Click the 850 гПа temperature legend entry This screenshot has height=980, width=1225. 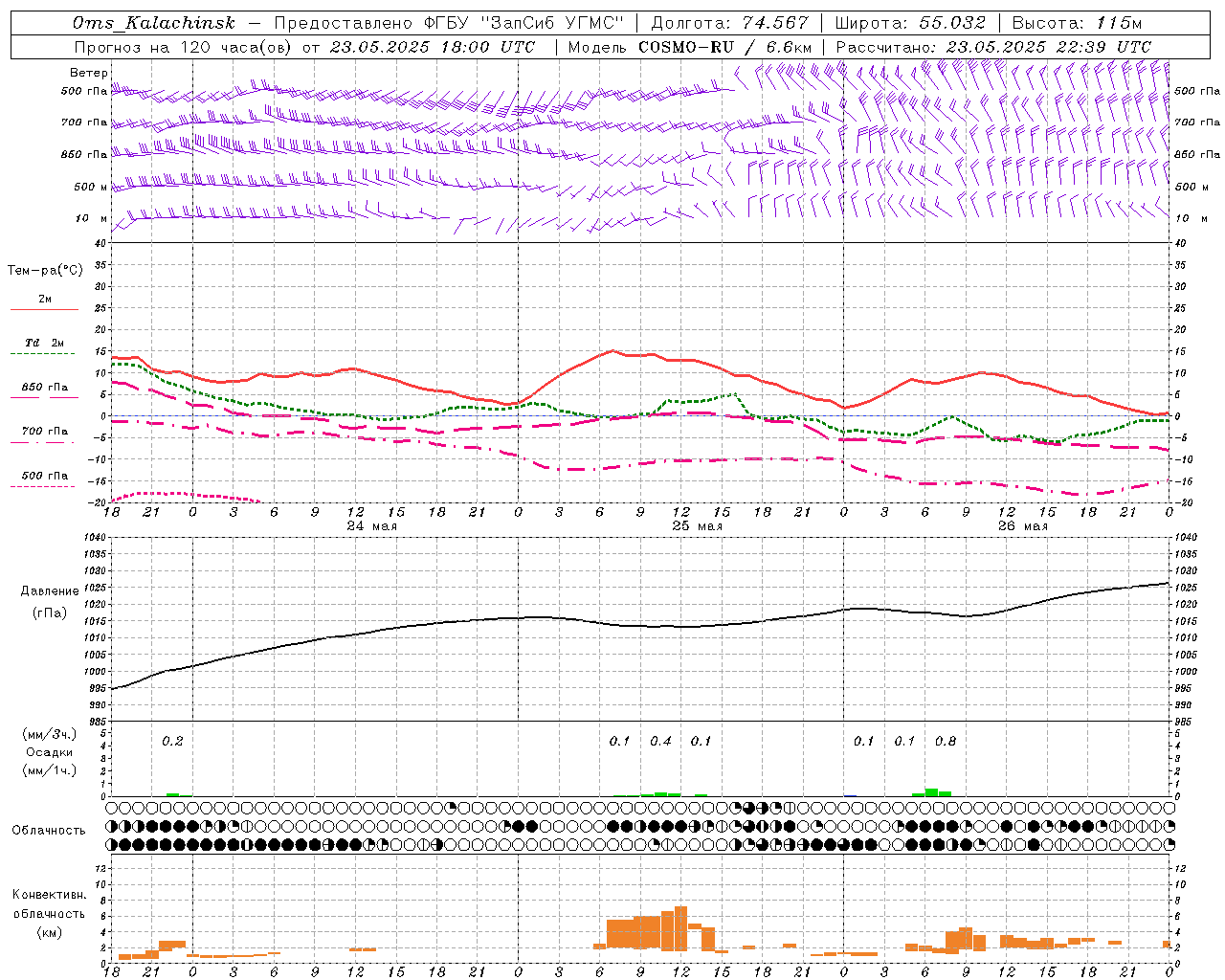pyautogui.click(x=45, y=388)
